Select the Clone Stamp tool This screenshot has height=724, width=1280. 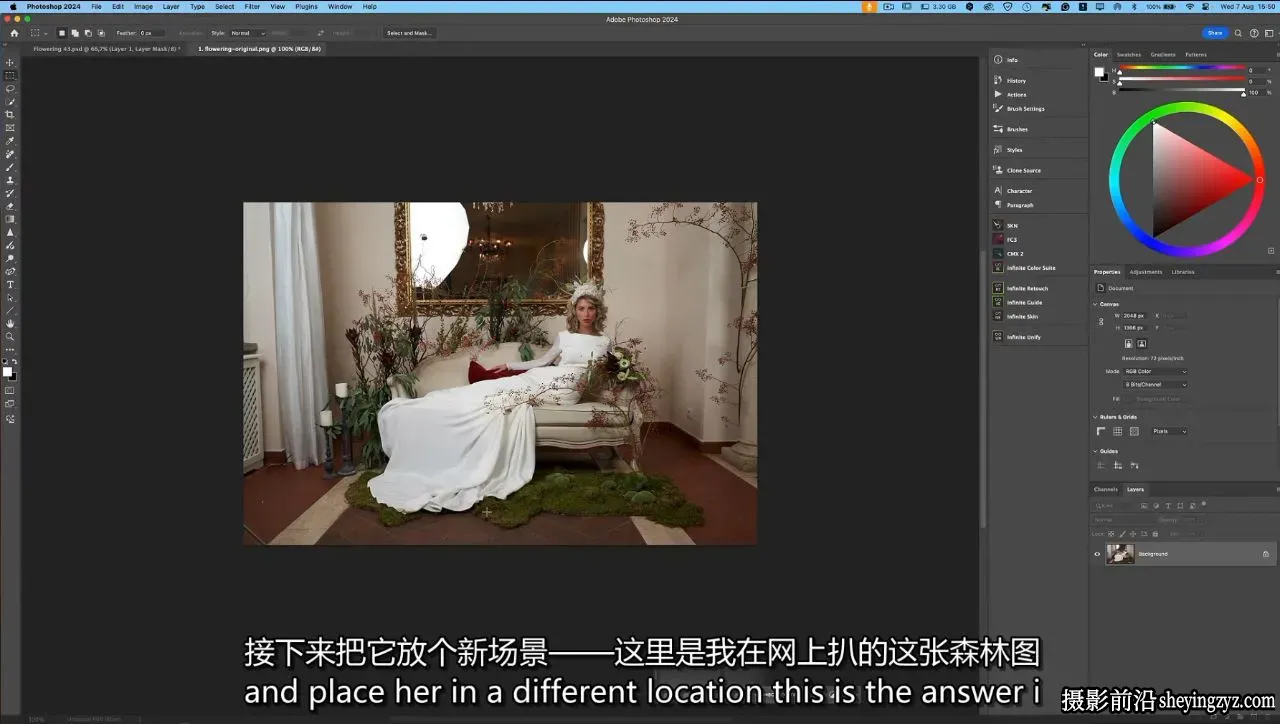[x=10, y=180]
